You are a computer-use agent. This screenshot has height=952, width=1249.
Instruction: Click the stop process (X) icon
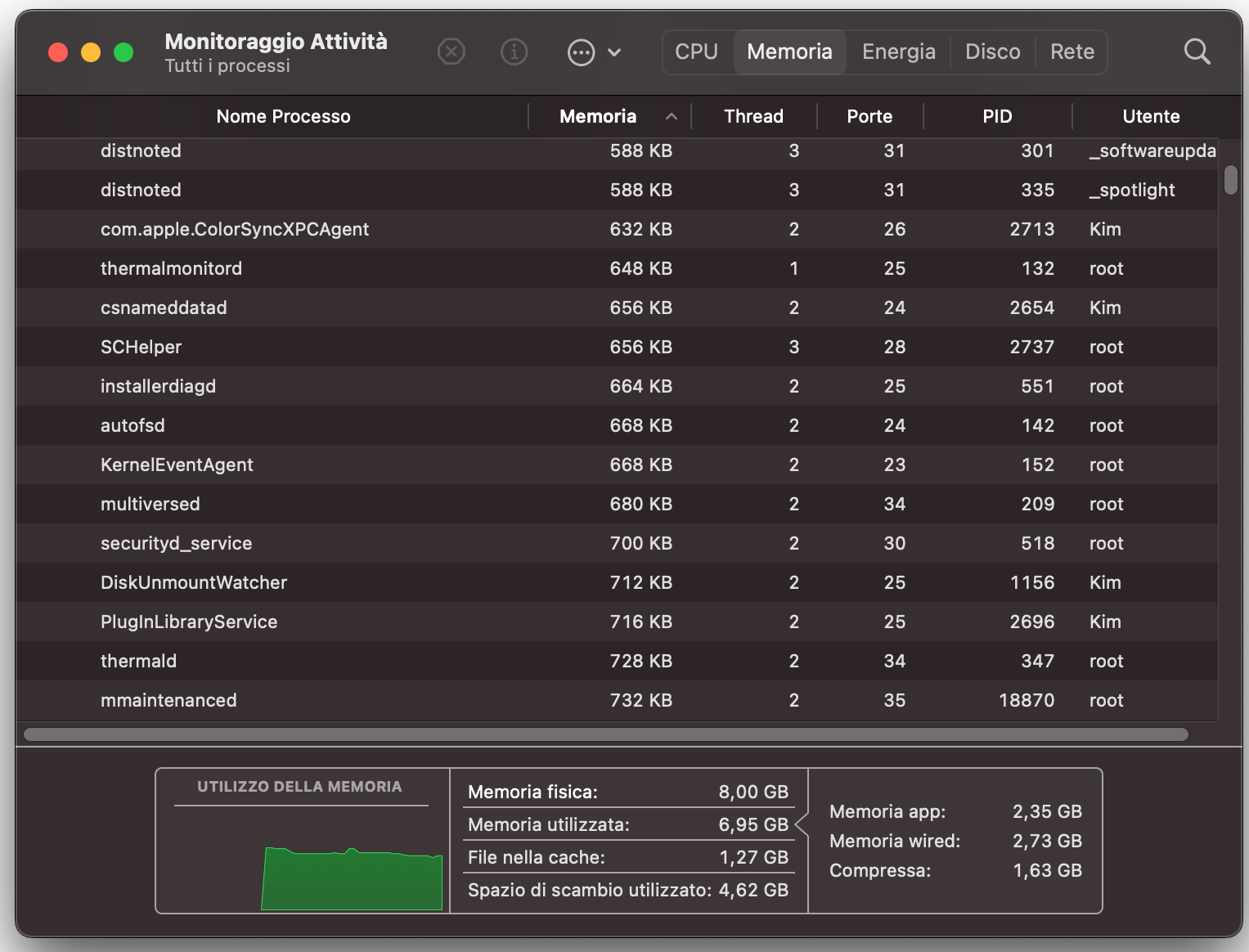click(452, 52)
